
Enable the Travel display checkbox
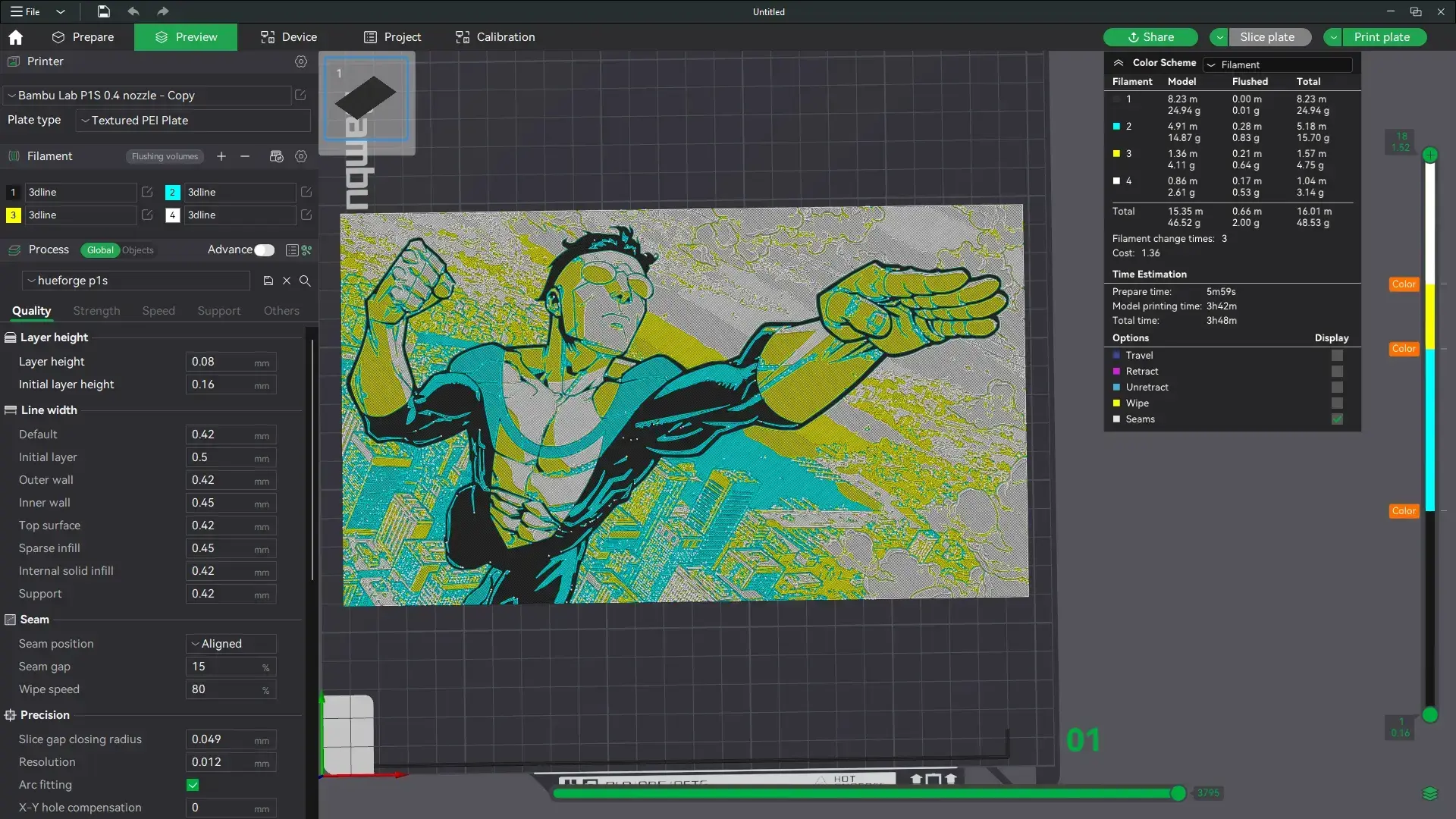[x=1336, y=355]
